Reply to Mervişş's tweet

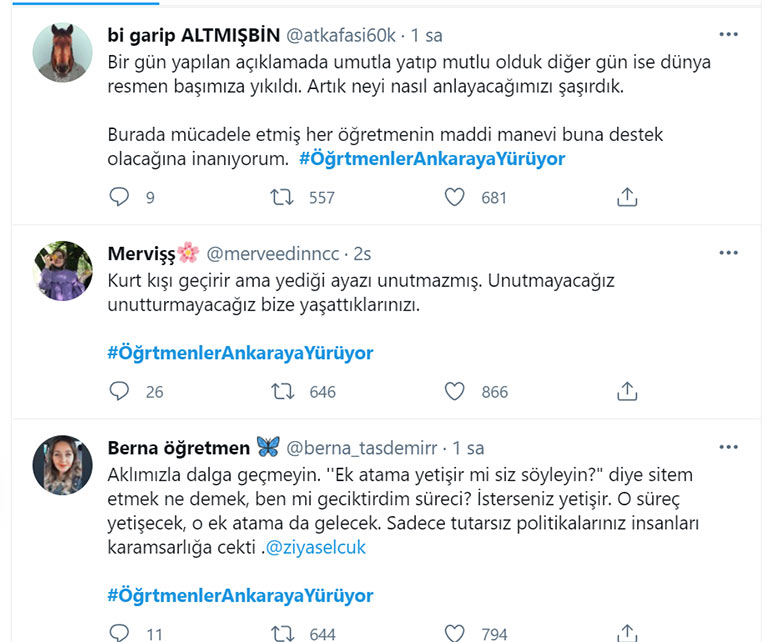(119, 392)
